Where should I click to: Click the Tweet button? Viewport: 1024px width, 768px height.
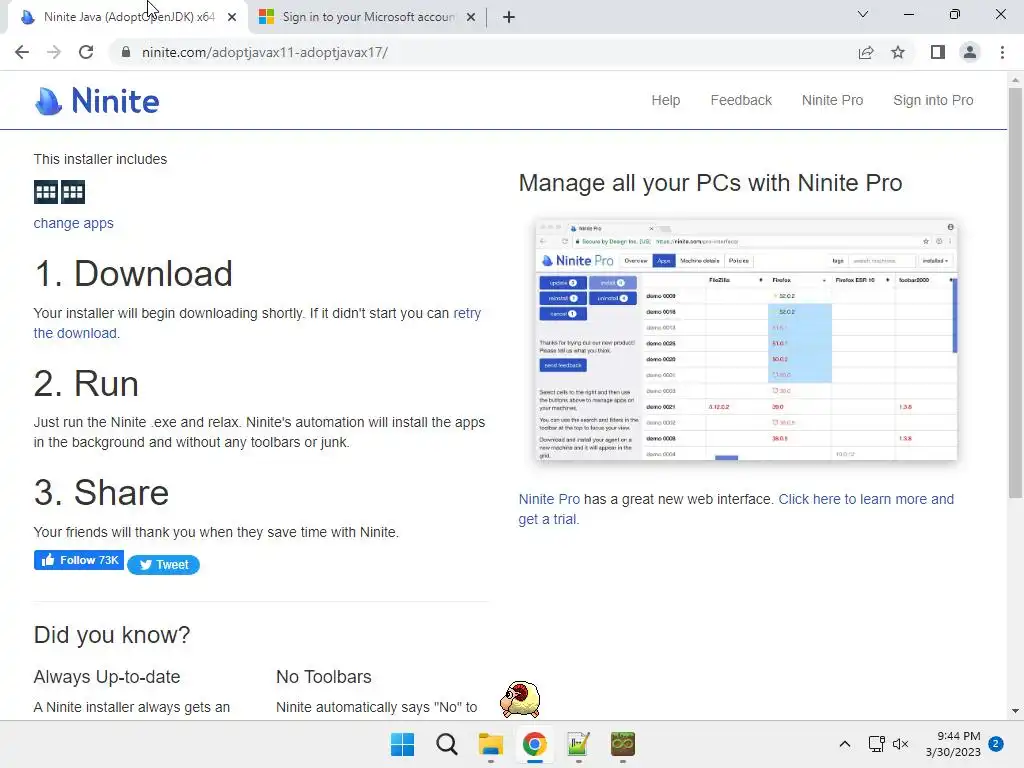(x=163, y=565)
